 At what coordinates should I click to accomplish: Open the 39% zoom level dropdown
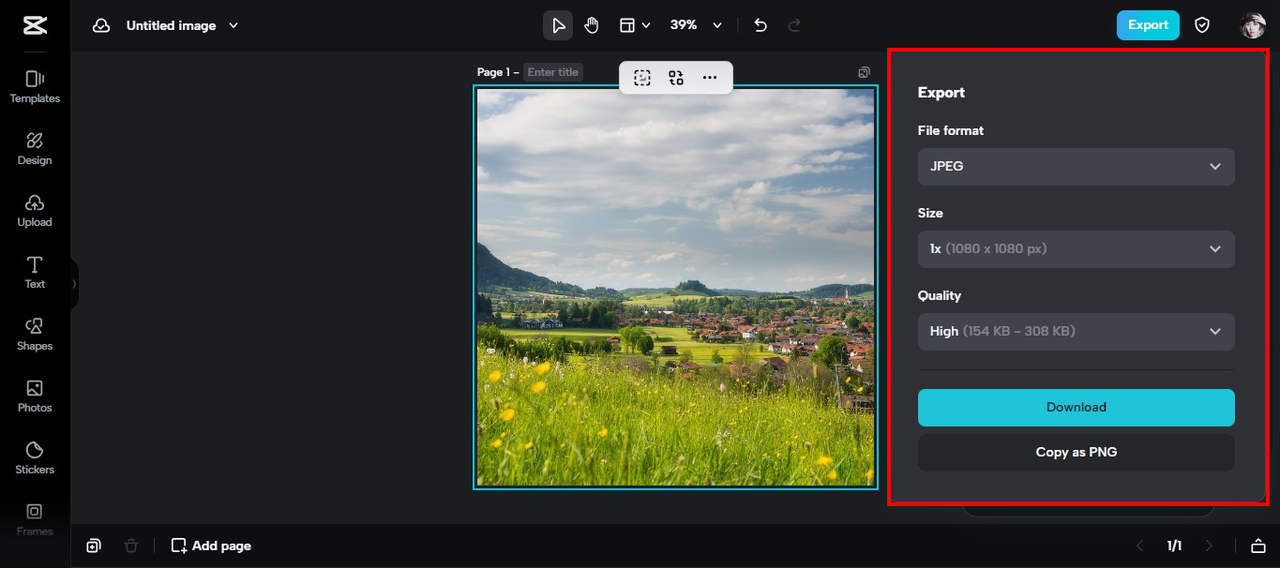pos(695,25)
